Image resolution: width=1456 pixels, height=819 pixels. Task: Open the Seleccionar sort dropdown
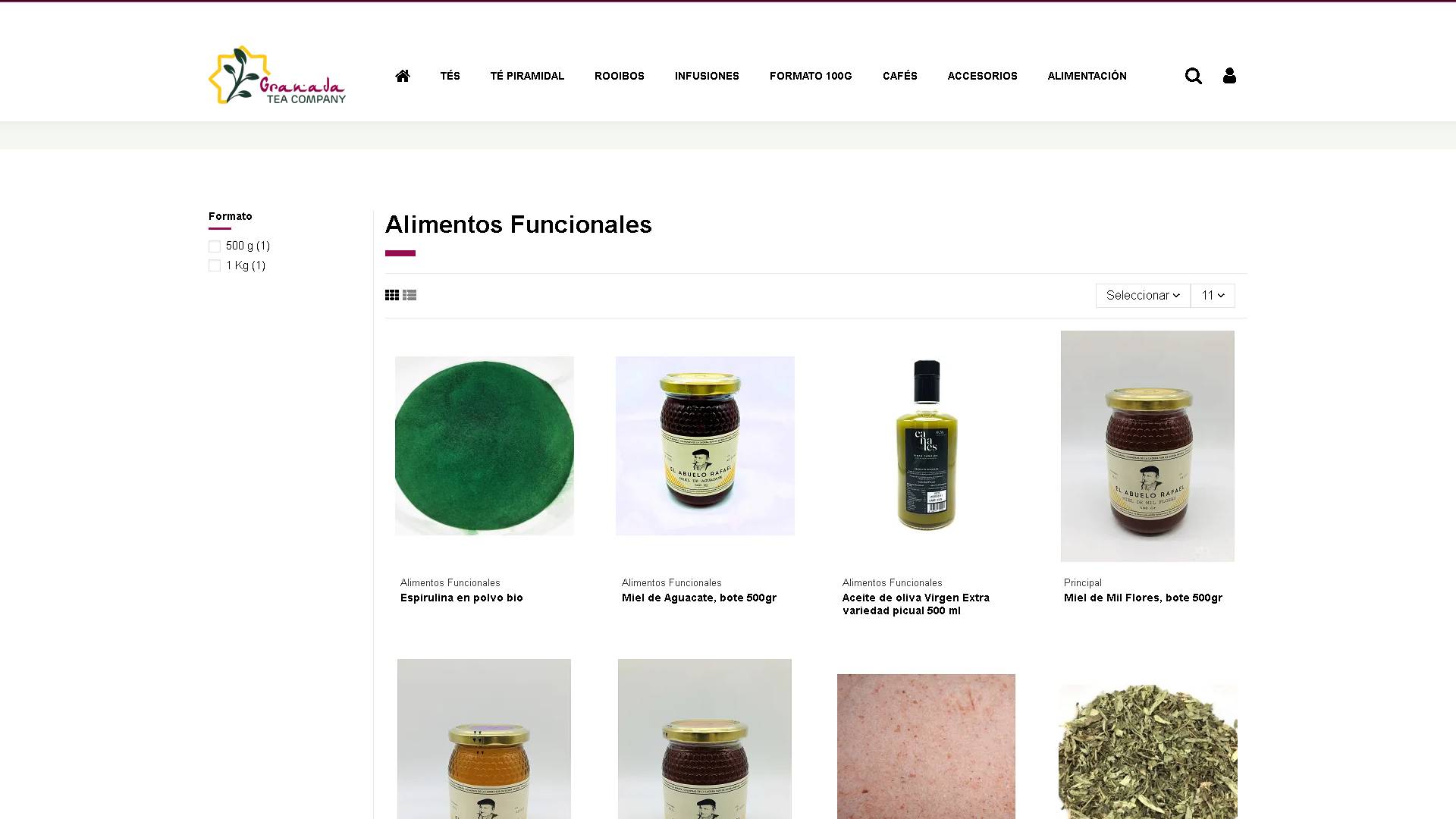(x=1143, y=296)
